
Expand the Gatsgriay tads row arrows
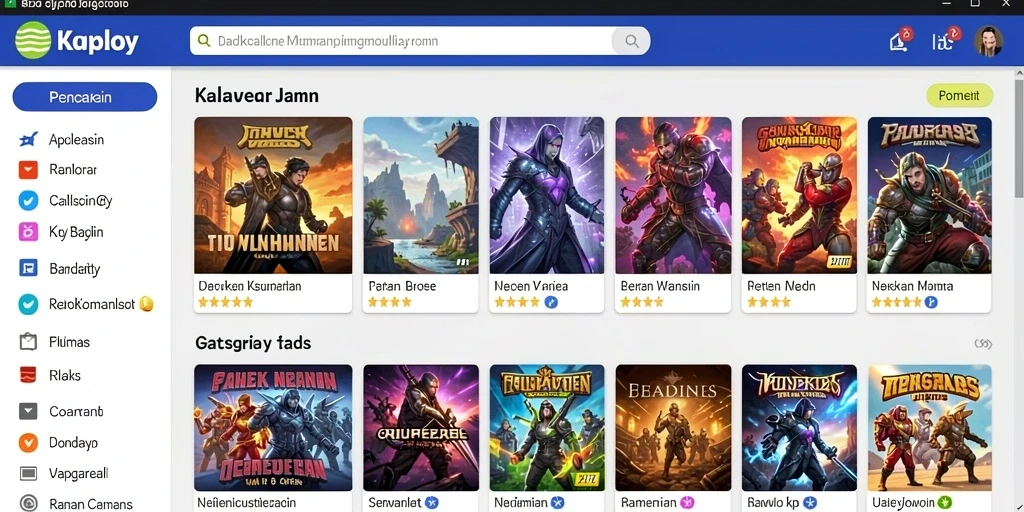(983, 344)
